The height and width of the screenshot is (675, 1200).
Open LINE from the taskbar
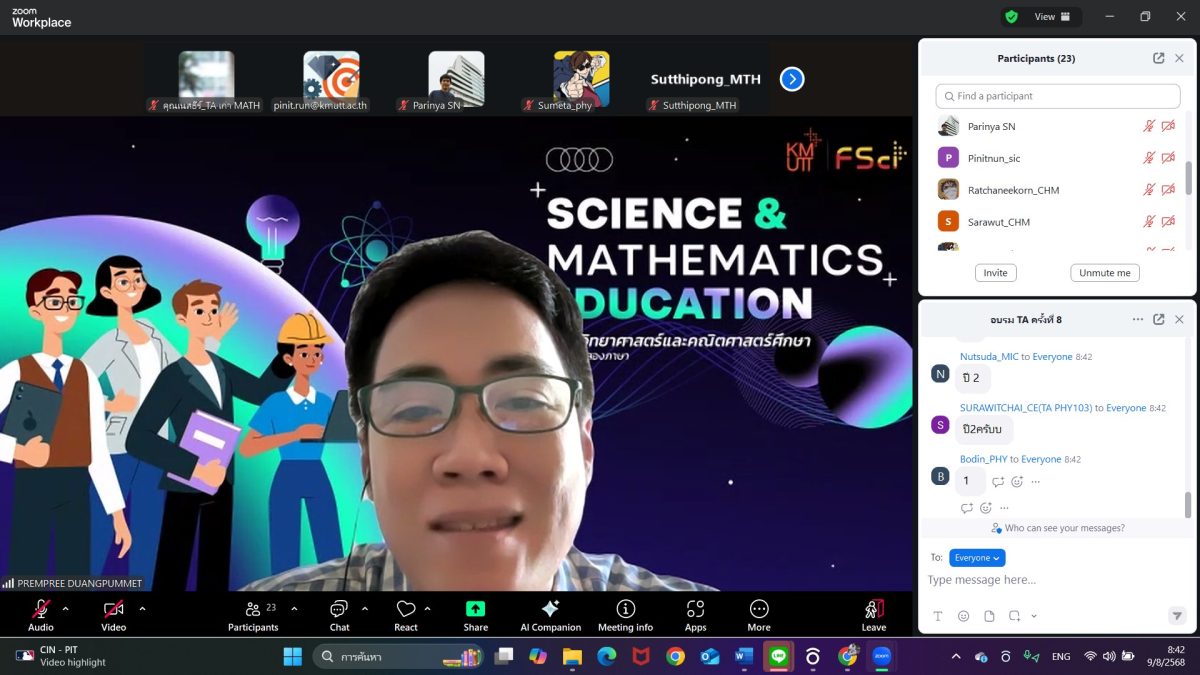pos(778,656)
